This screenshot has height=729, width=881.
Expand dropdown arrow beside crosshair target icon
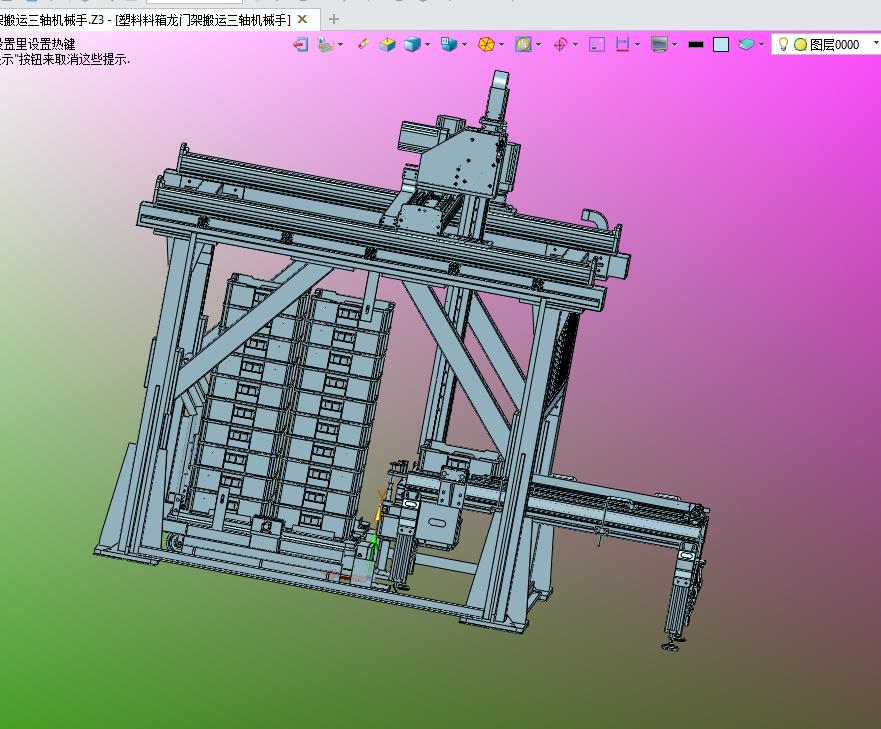point(575,45)
